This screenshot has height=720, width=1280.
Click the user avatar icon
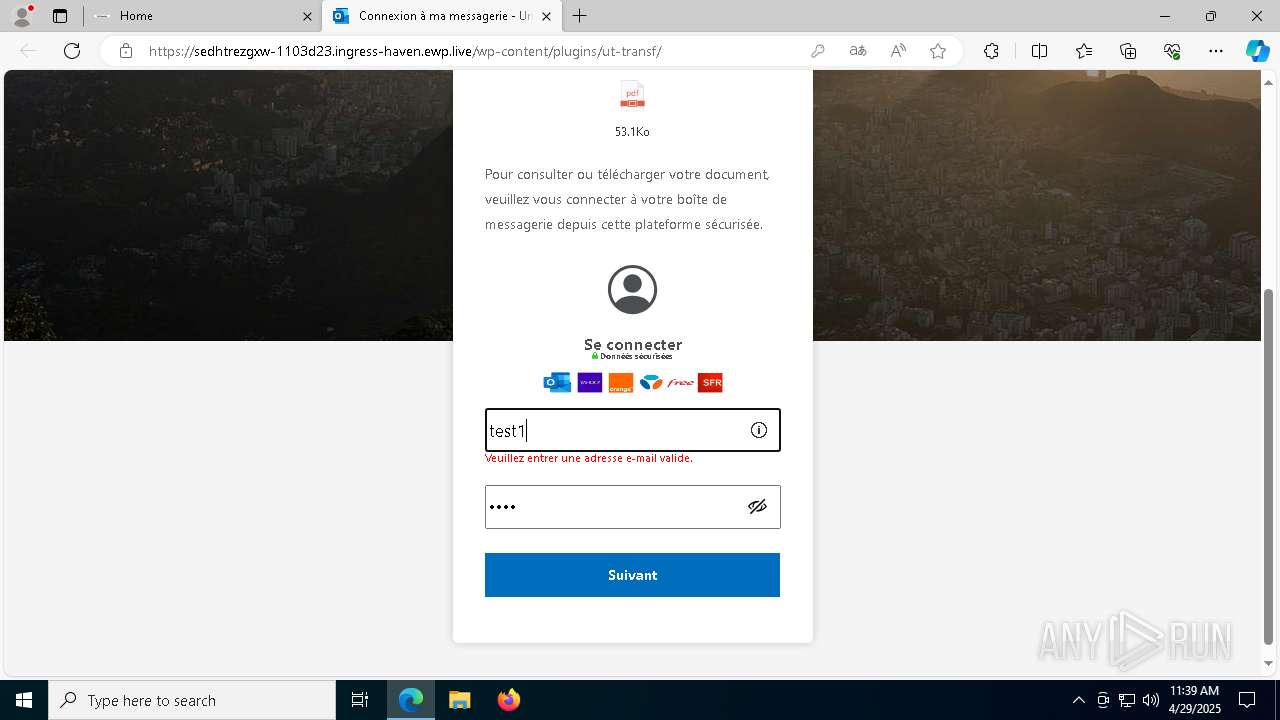(x=632, y=290)
